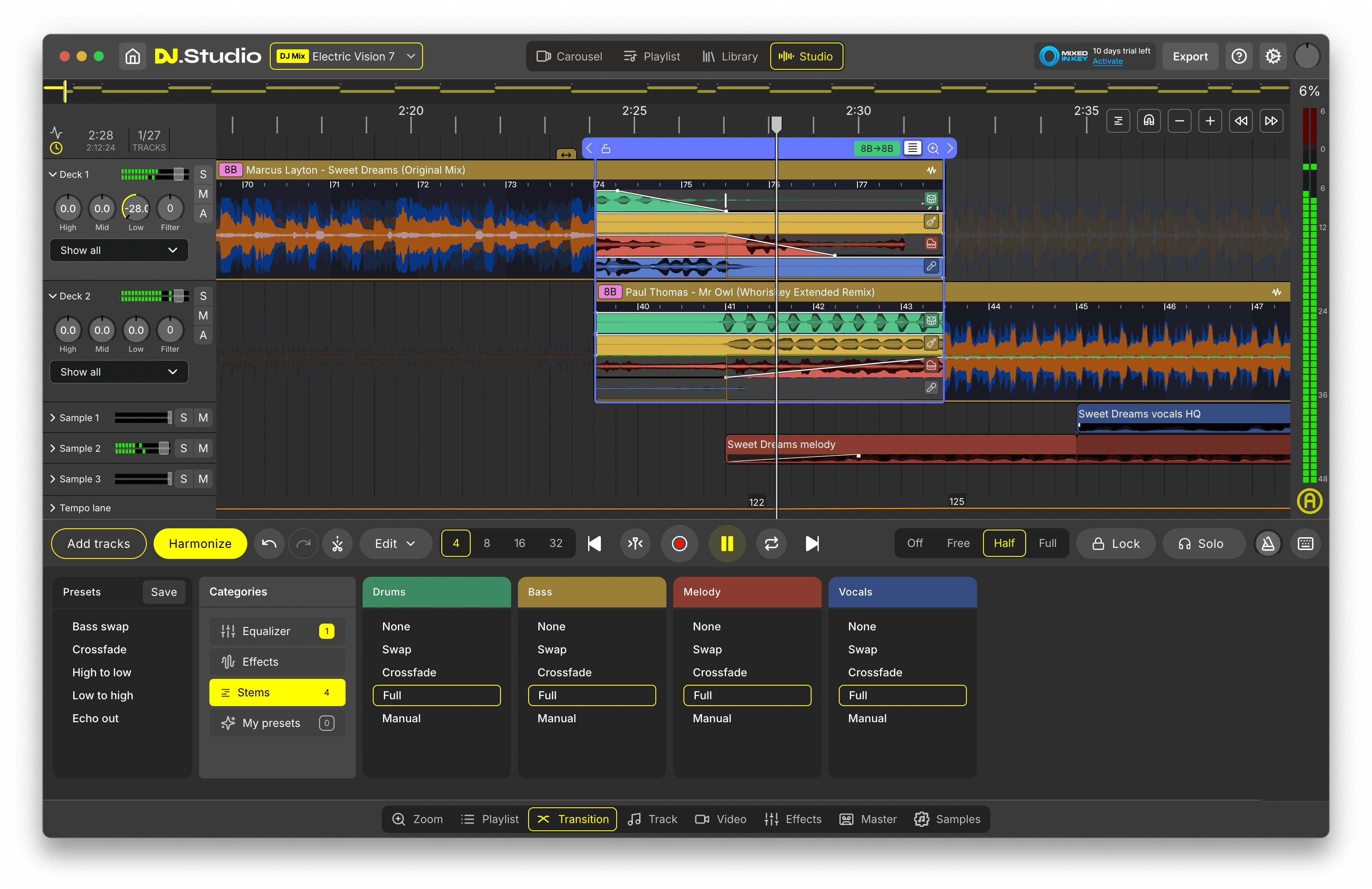Open the Track tab in bottom bar

point(652,819)
